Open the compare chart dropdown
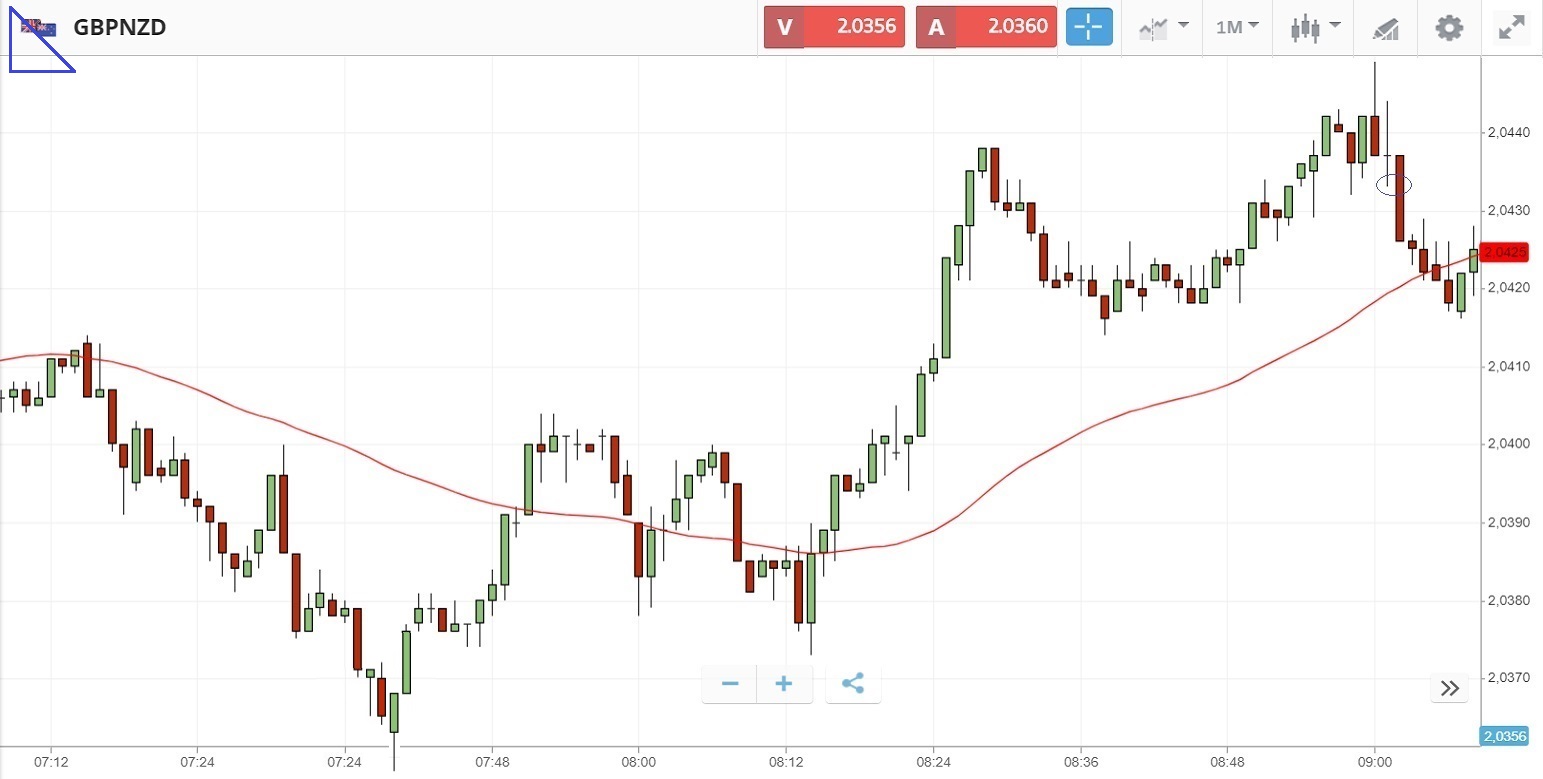Image resolution: width=1543 pixels, height=779 pixels. point(1163,27)
